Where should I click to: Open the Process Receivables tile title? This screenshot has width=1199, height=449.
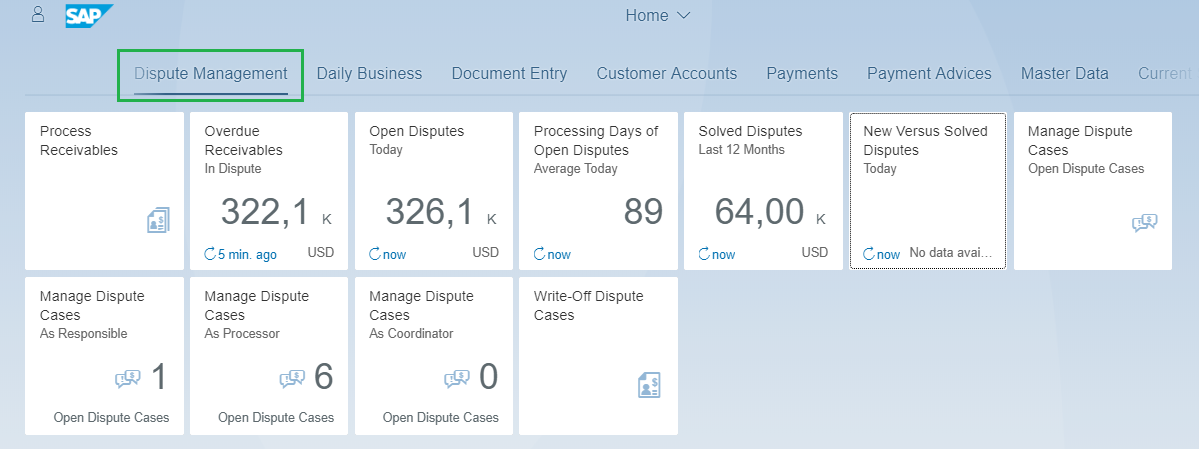[79, 141]
